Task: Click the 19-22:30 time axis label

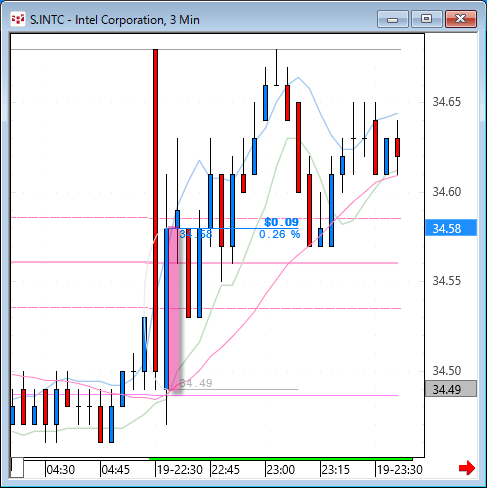Action: click(x=180, y=470)
